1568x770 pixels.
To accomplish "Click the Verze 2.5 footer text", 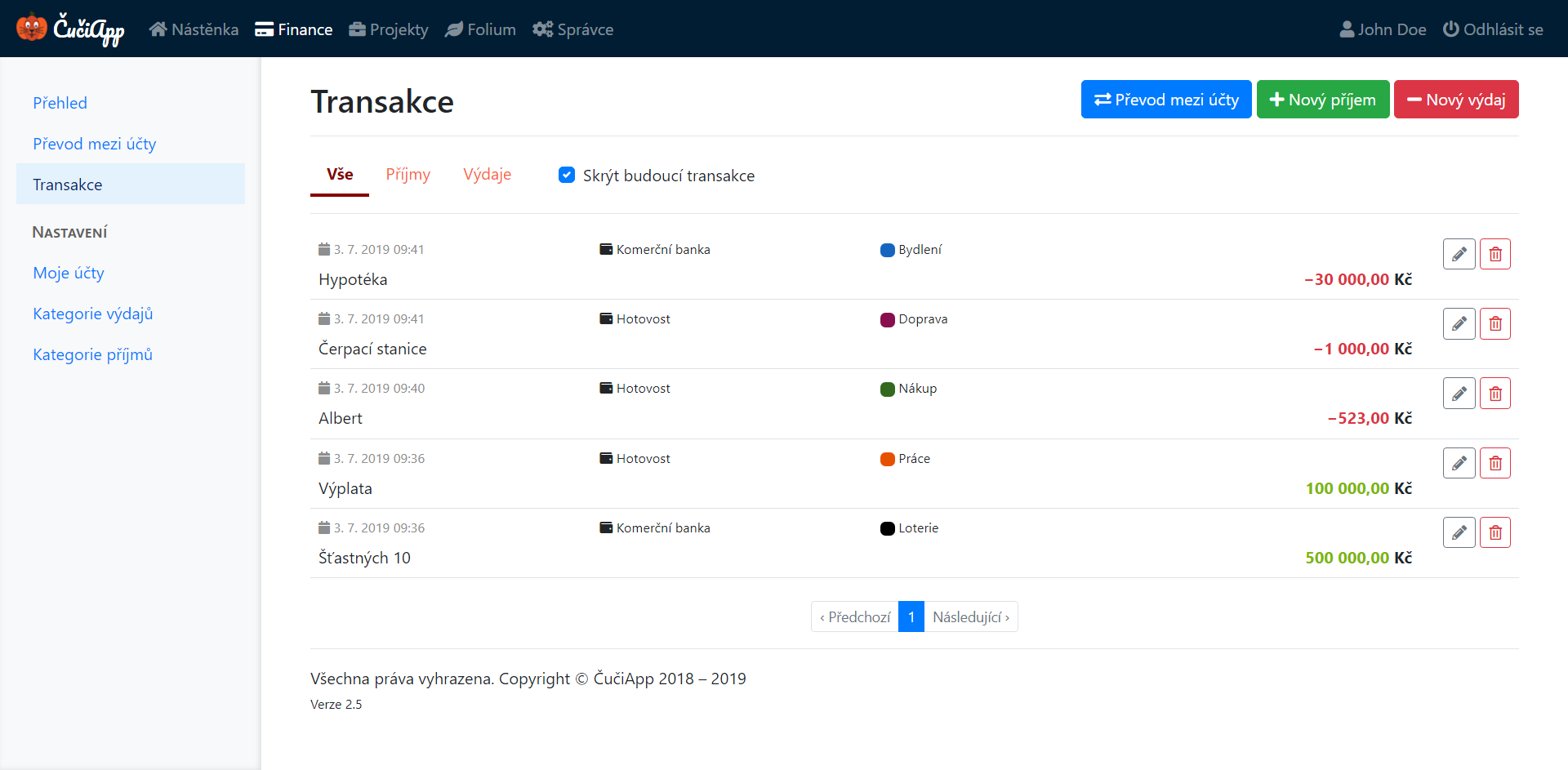I will tap(336, 704).
